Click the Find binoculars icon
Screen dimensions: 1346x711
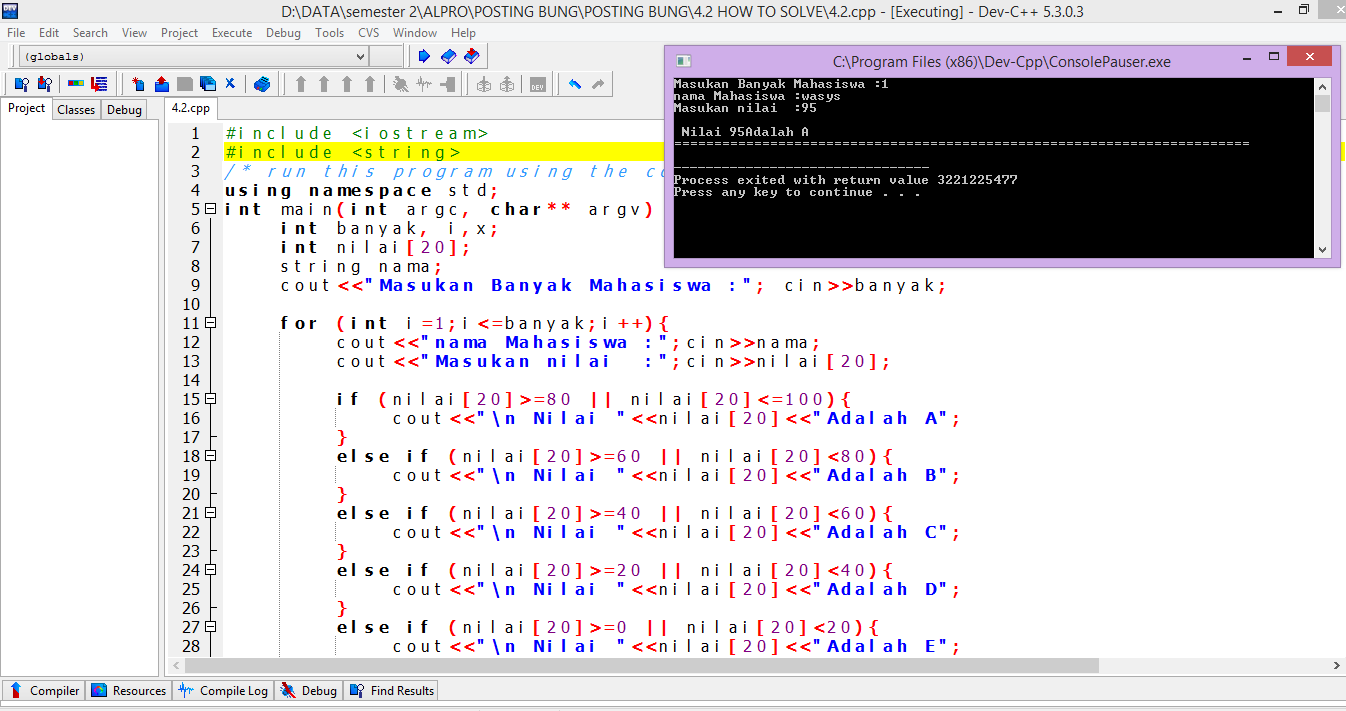(x=21, y=84)
